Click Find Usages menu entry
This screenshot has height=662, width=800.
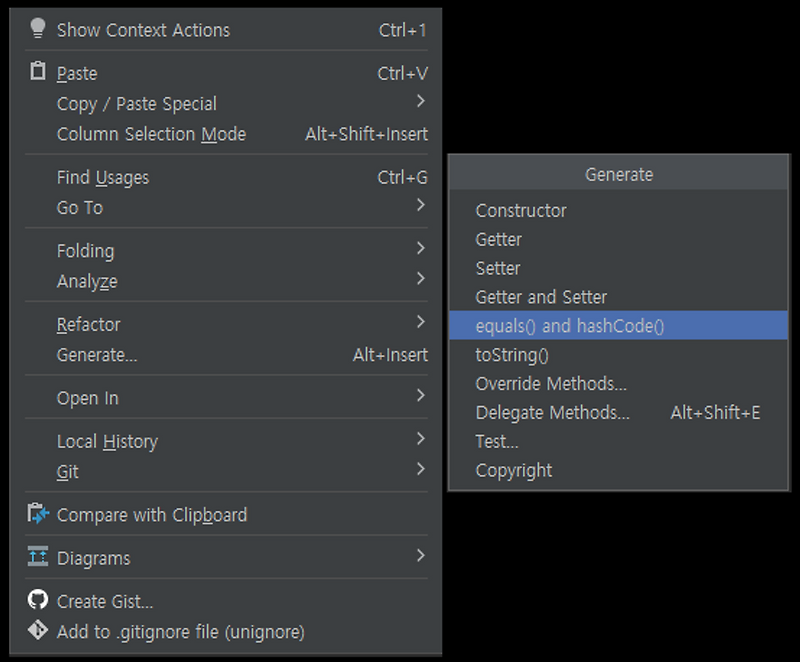click(226, 177)
